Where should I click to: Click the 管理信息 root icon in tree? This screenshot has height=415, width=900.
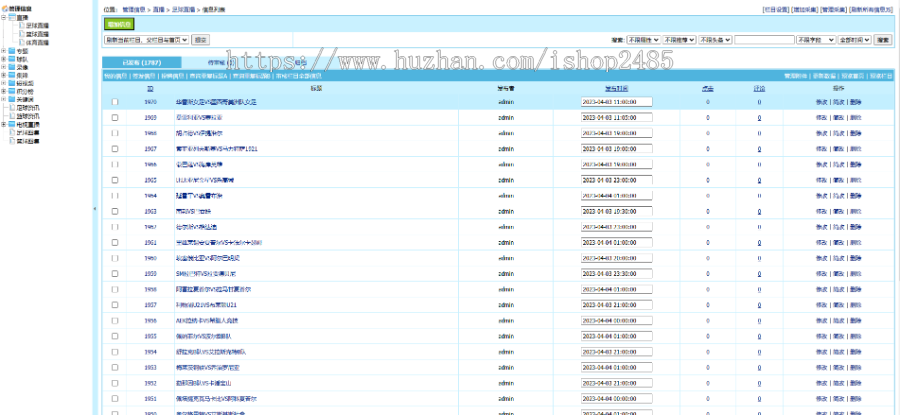click(5, 9)
